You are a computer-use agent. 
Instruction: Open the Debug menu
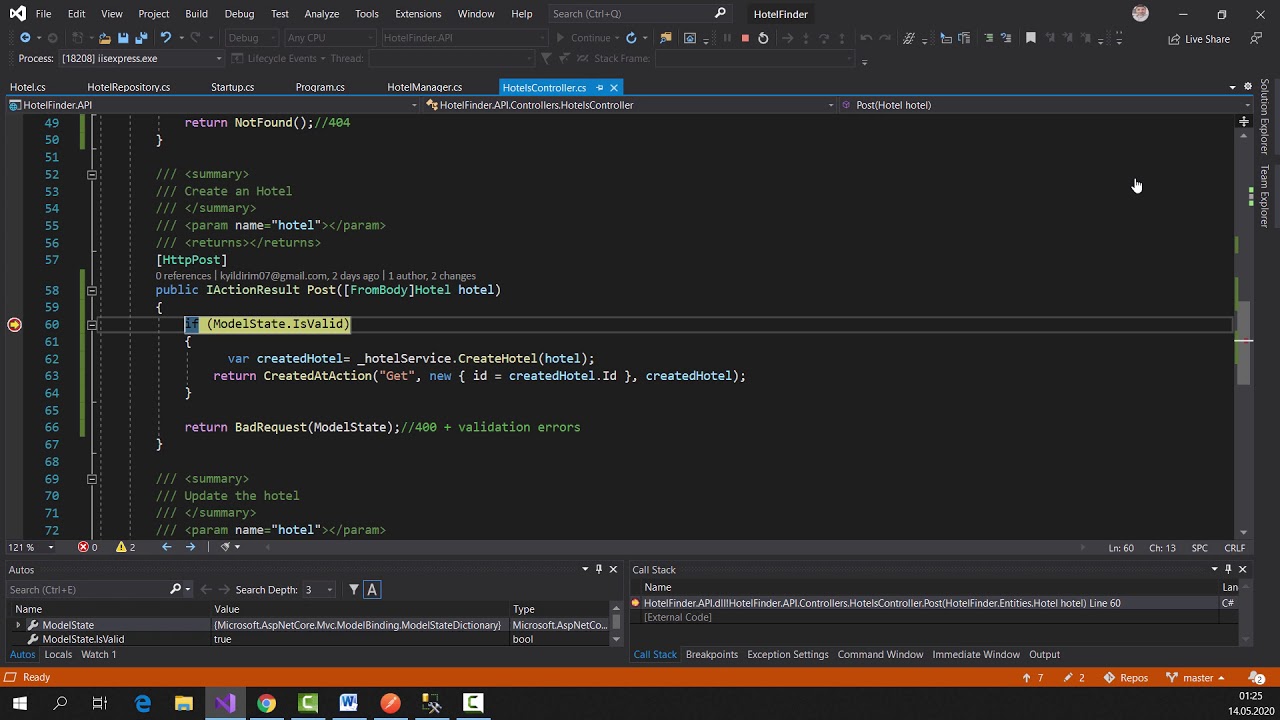tap(239, 14)
